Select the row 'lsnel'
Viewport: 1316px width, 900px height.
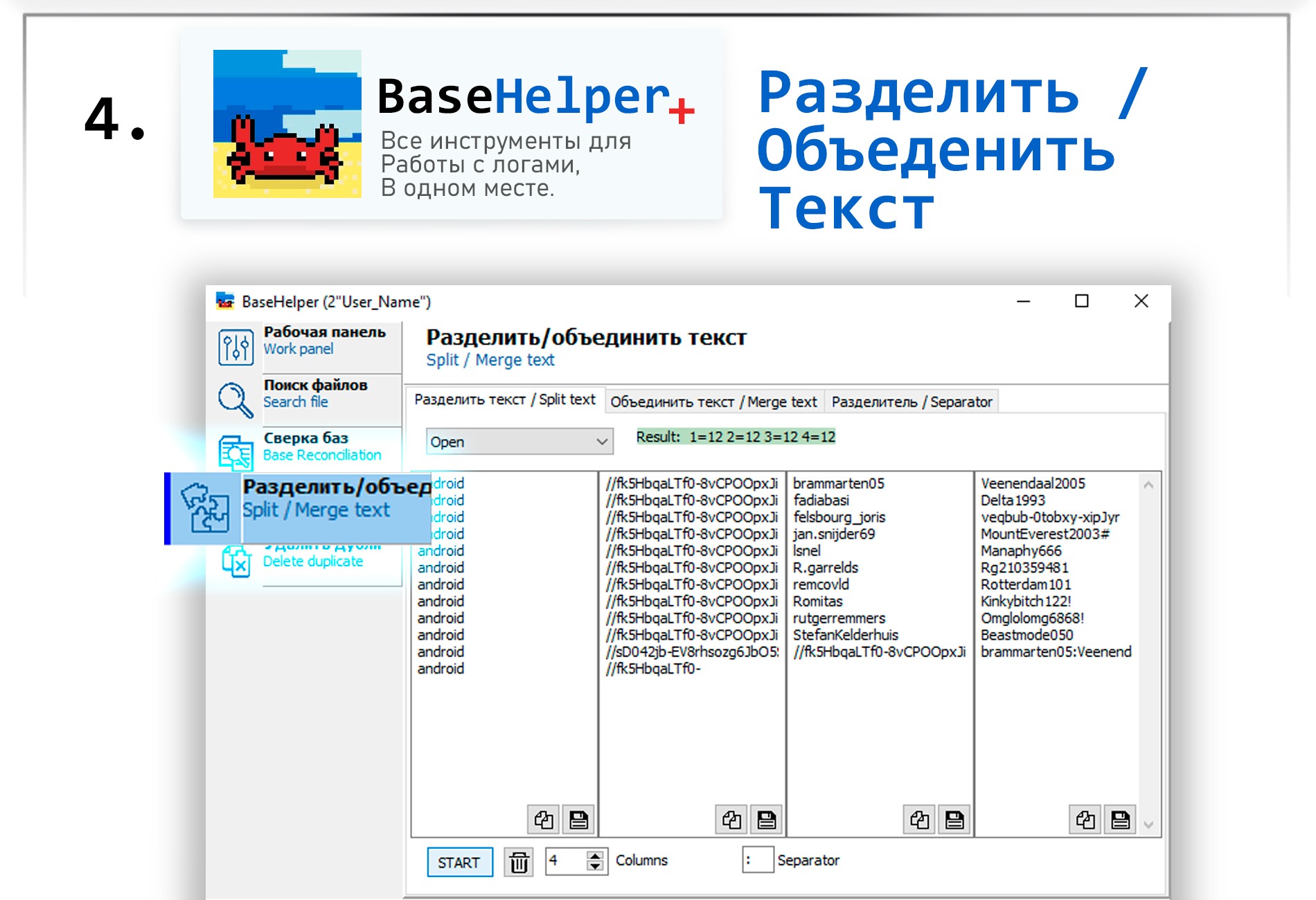(x=807, y=551)
